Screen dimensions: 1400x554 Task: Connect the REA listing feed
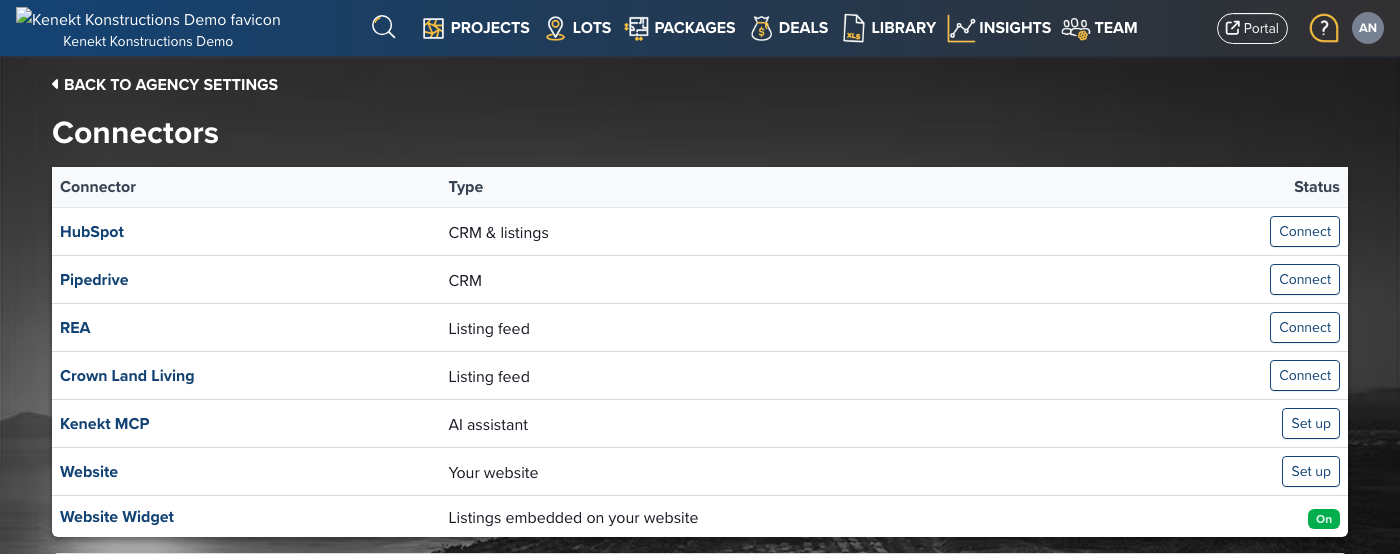click(x=1305, y=327)
